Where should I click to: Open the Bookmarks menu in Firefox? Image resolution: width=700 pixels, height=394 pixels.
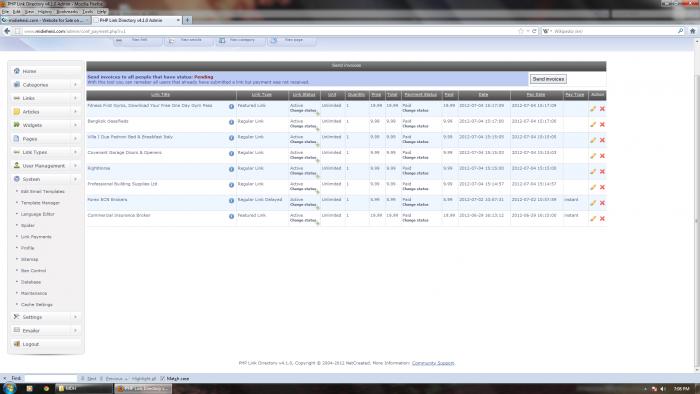tap(67, 12)
